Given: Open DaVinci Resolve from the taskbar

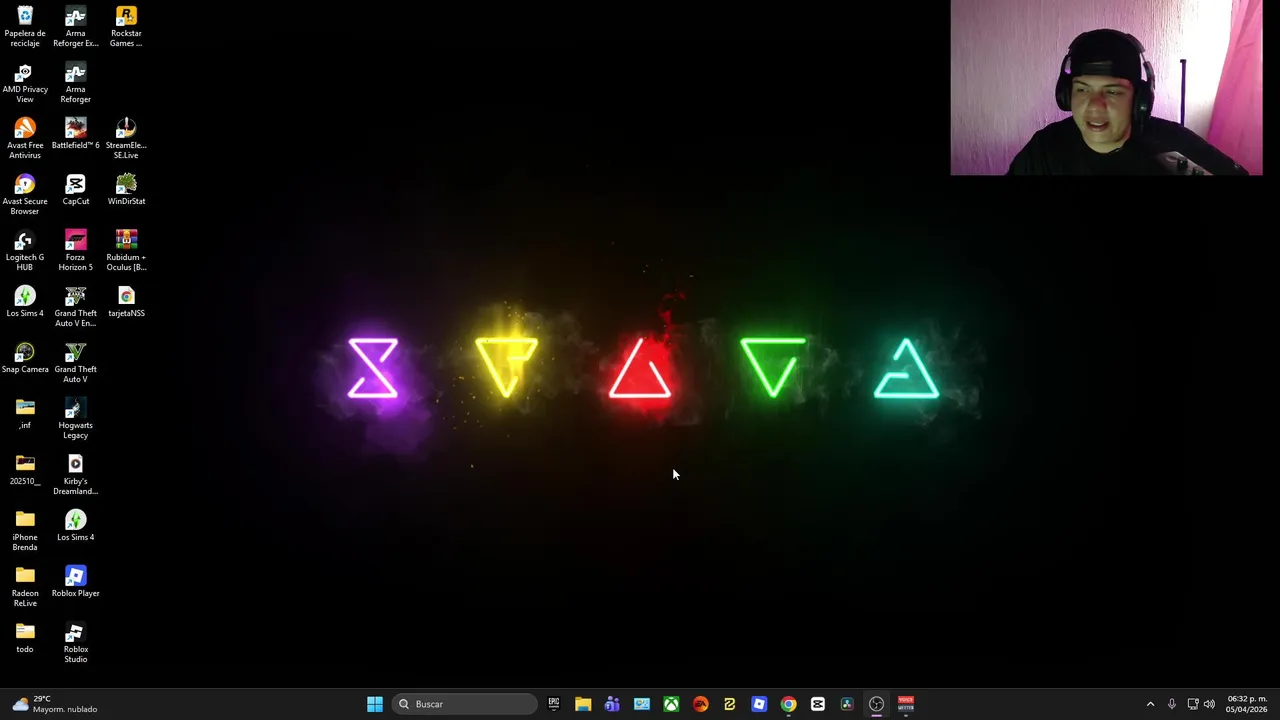Looking at the screenshot, I should pyautogui.click(x=847, y=704).
